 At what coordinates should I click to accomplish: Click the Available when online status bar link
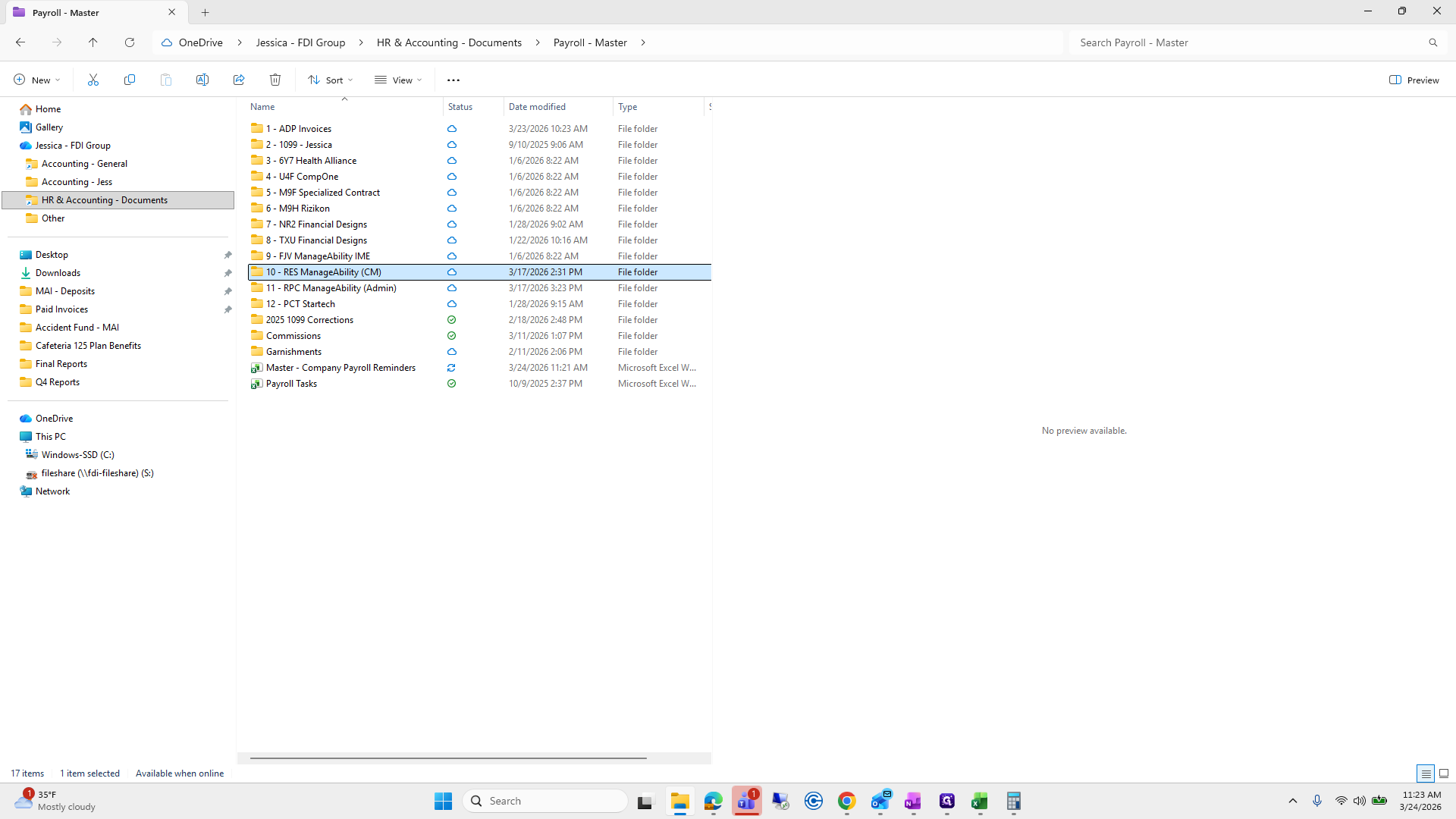coord(180,773)
